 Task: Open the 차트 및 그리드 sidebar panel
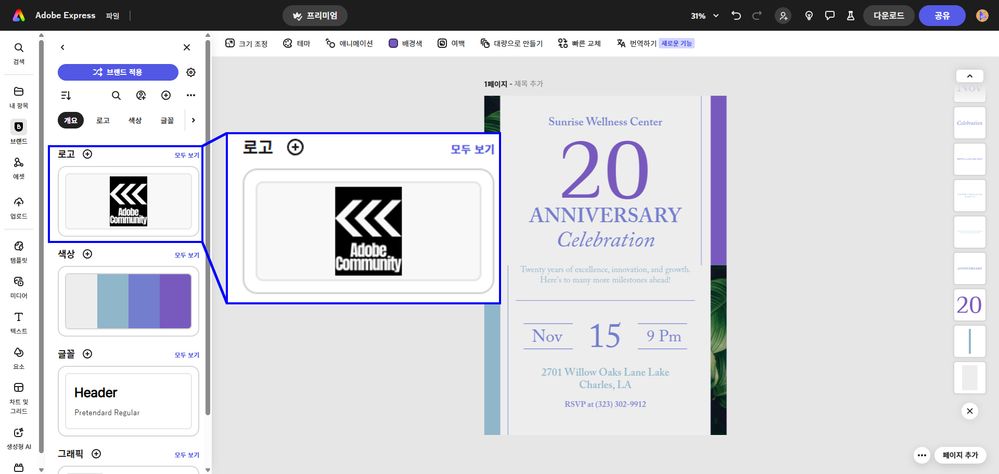[x=18, y=398]
